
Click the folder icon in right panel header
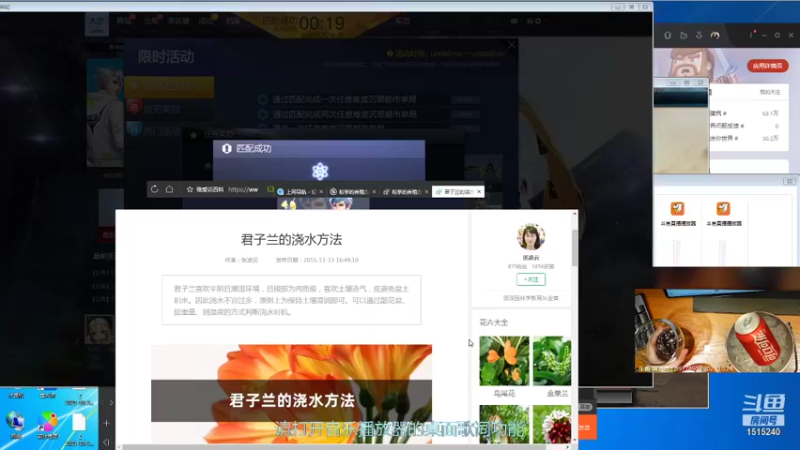(x=683, y=35)
